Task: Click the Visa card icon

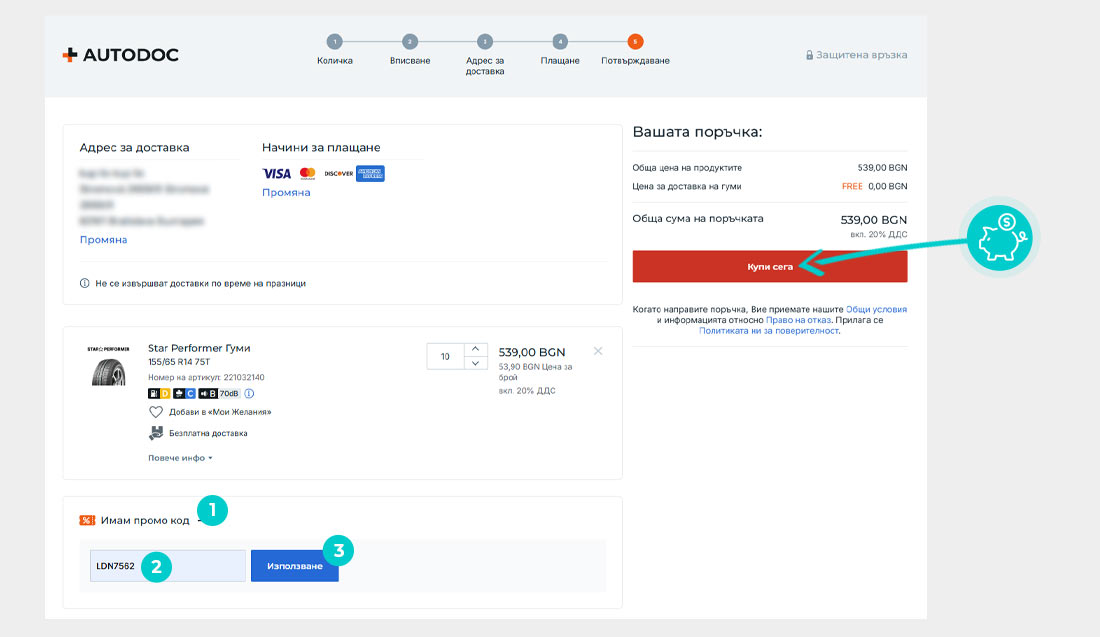Action: pos(276,173)
